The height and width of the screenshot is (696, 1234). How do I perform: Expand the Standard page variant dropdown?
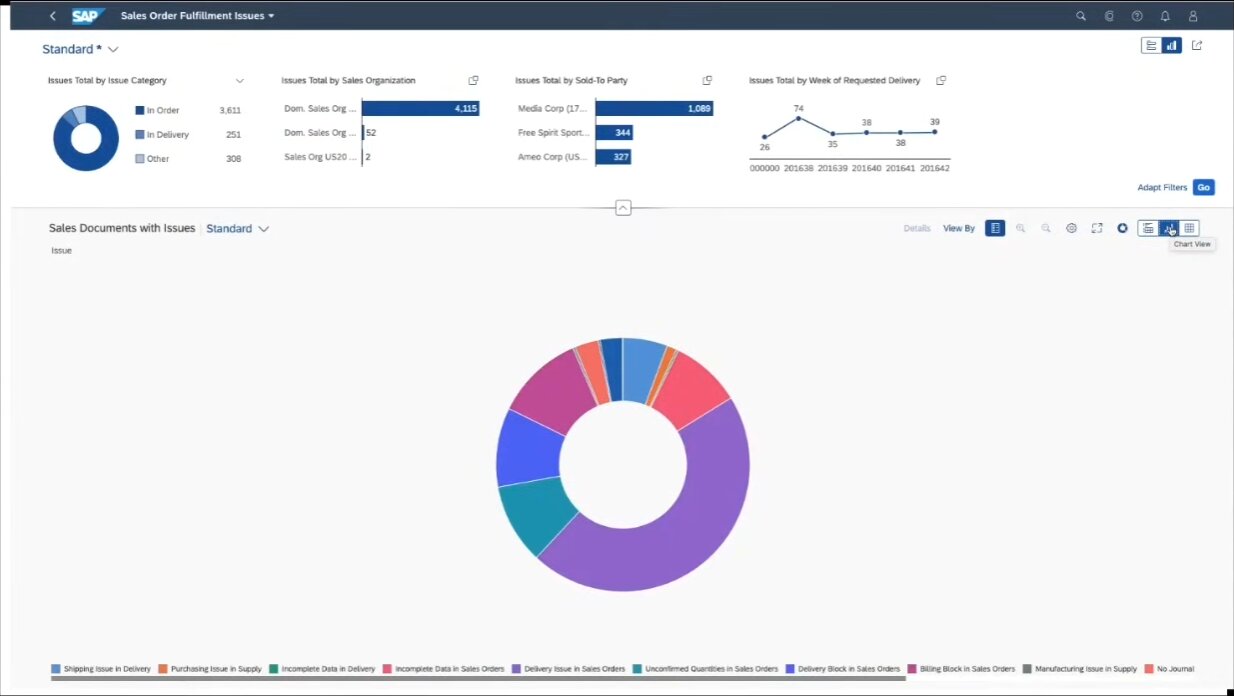[x=113, y=49]
